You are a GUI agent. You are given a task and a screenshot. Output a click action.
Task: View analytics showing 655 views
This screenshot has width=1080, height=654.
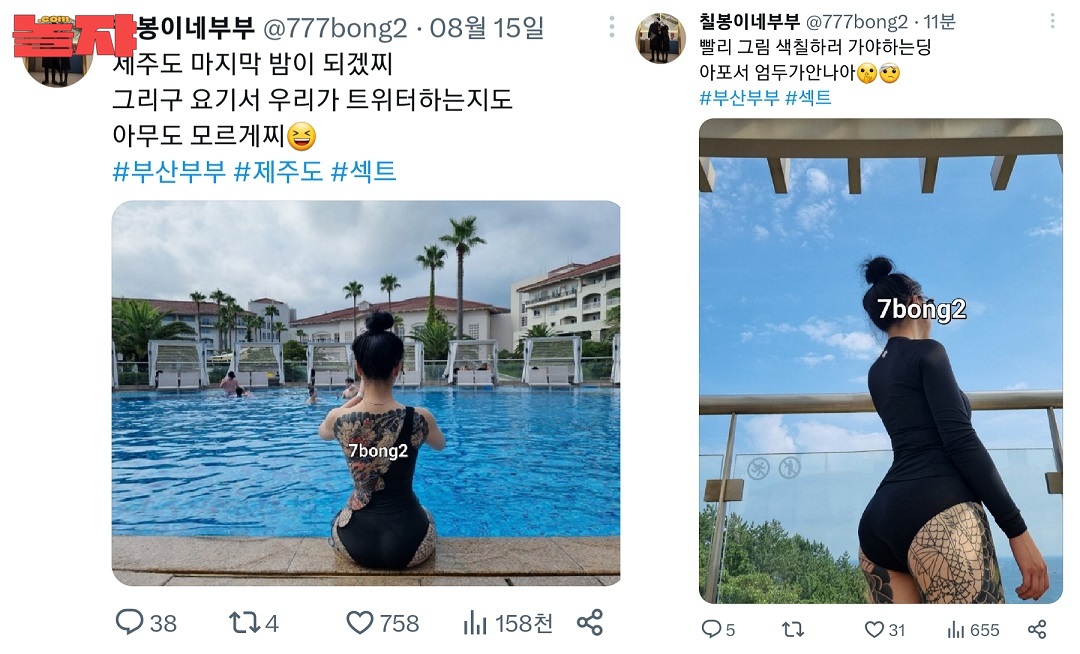point(973,629)
